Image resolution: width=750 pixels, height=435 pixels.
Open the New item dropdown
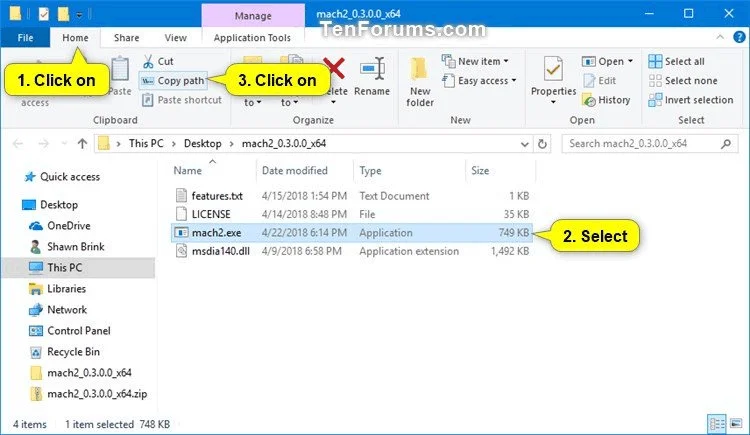475,61
